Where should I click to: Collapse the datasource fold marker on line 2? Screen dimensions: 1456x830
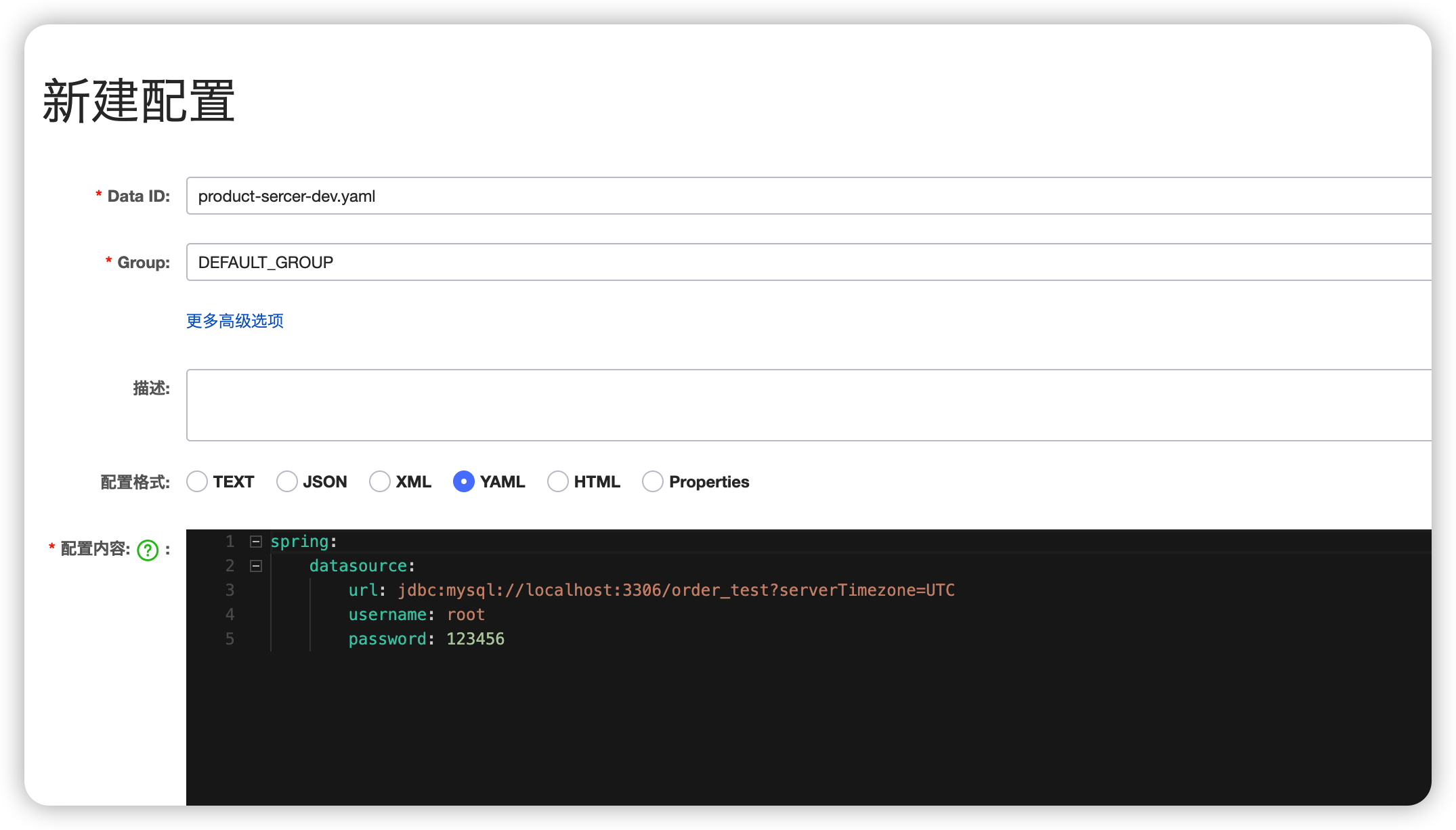[256, 566]
